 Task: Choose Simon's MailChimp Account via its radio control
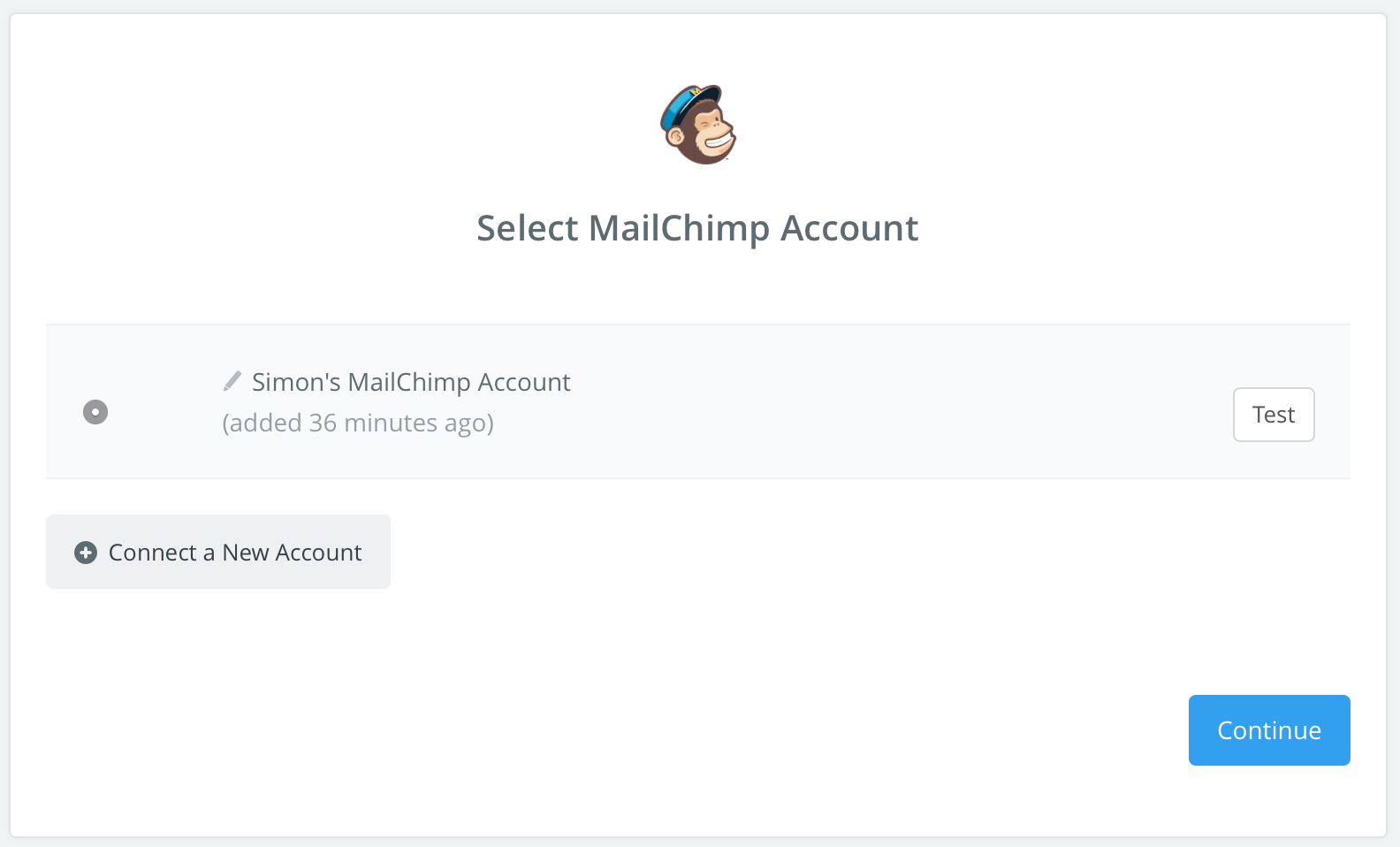(x=95, y=411)
